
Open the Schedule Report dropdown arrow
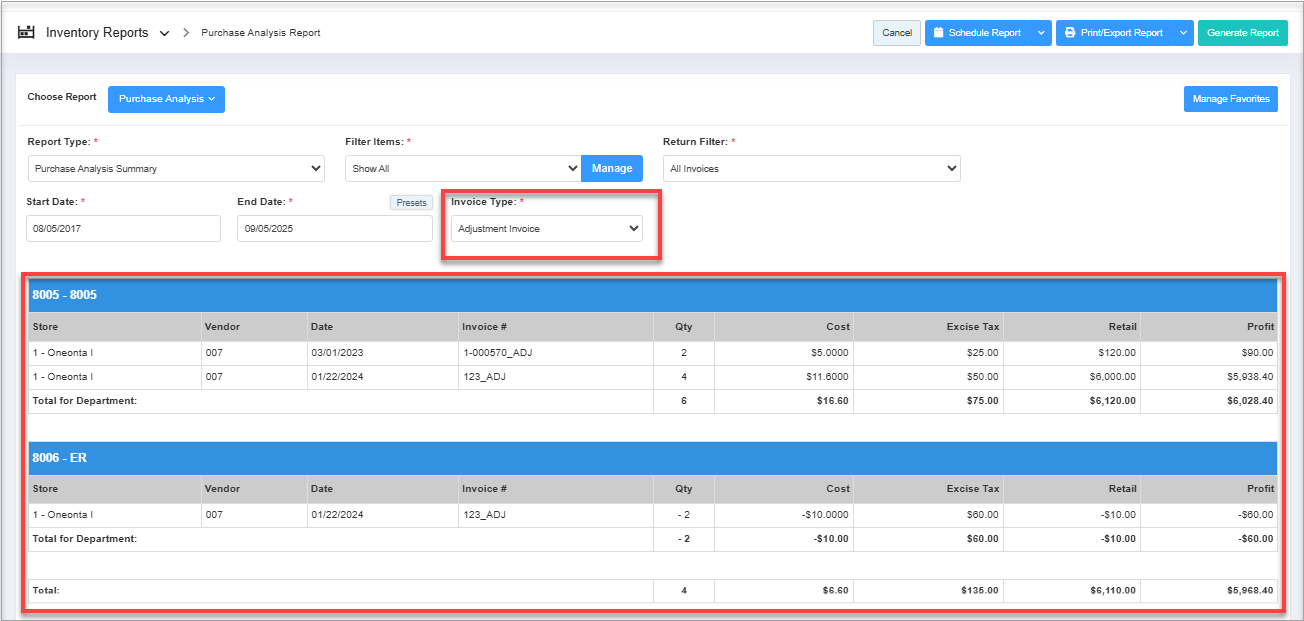[1041, 33]
